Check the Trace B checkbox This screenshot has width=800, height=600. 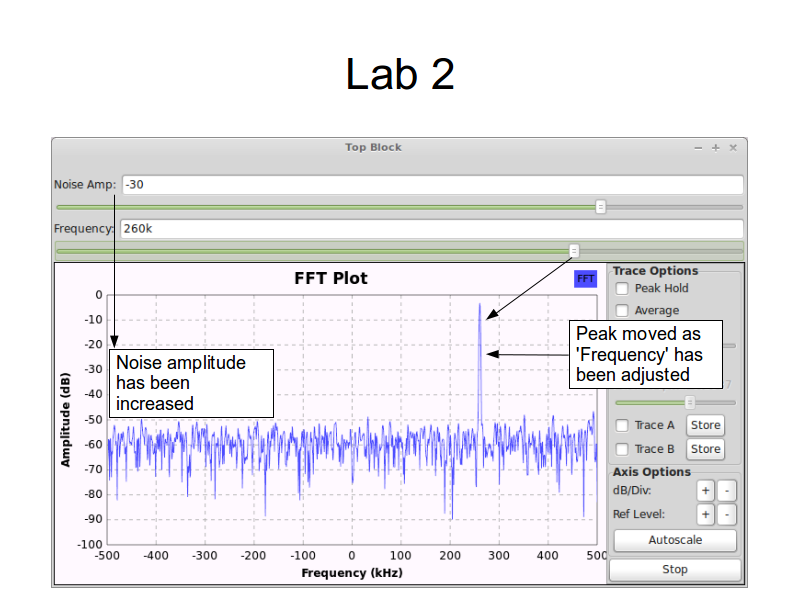(622, 450)
